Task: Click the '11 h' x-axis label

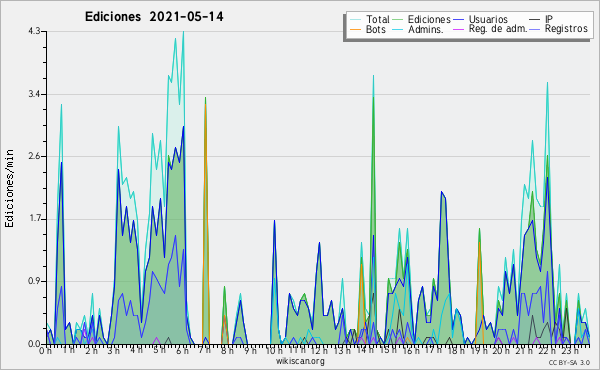Action: [297, 351]
